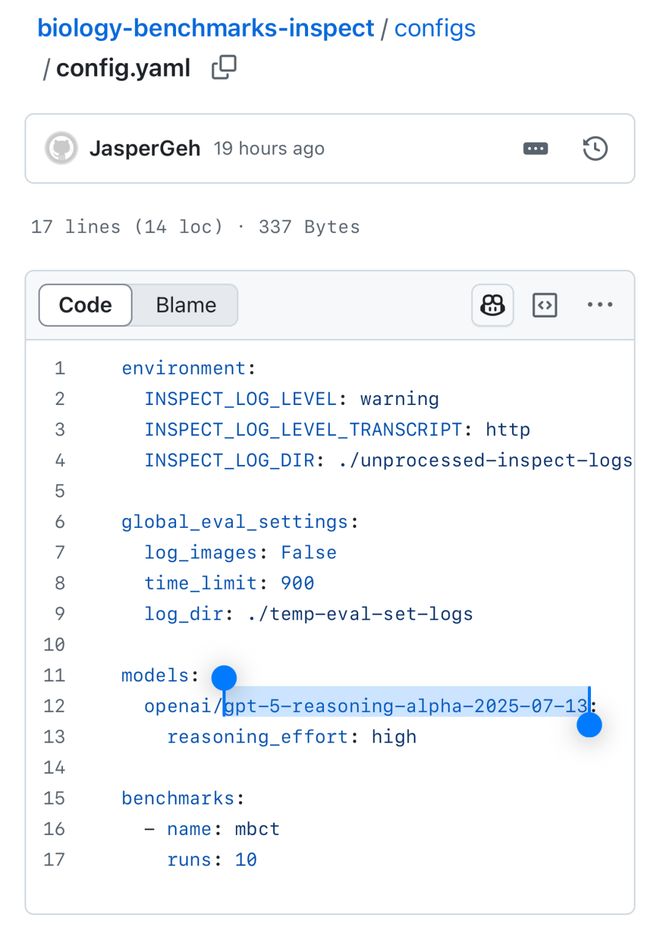This screenshot has width=660, height=939.
Task: Click JasperGeh's profile avatar
Action: (63, 148)
